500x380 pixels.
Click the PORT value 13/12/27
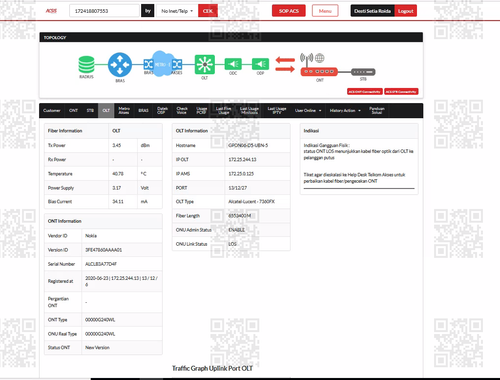(238, 188)
